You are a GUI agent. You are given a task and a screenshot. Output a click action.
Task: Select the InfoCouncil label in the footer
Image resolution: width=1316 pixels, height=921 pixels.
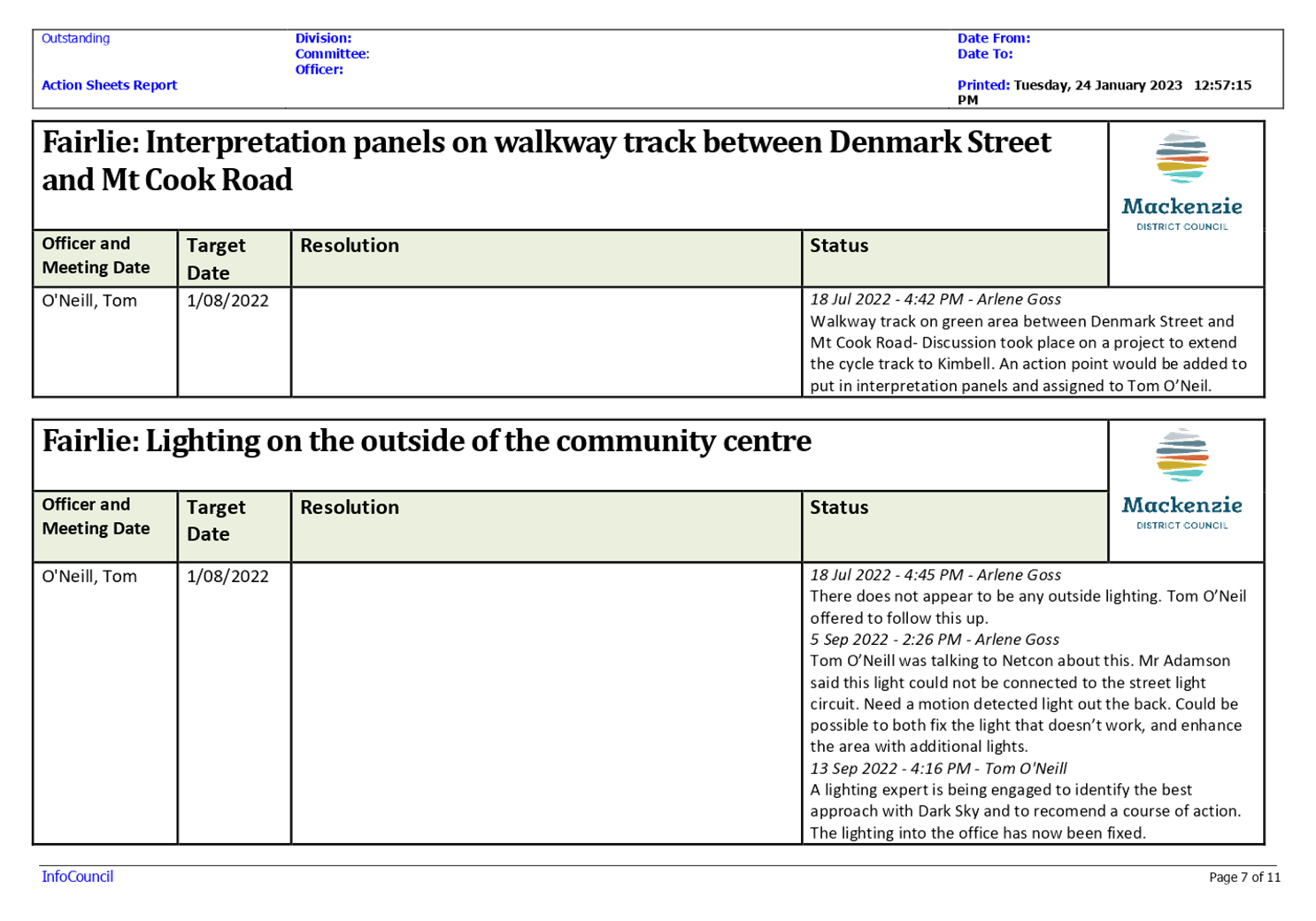[x=76, y=877]
